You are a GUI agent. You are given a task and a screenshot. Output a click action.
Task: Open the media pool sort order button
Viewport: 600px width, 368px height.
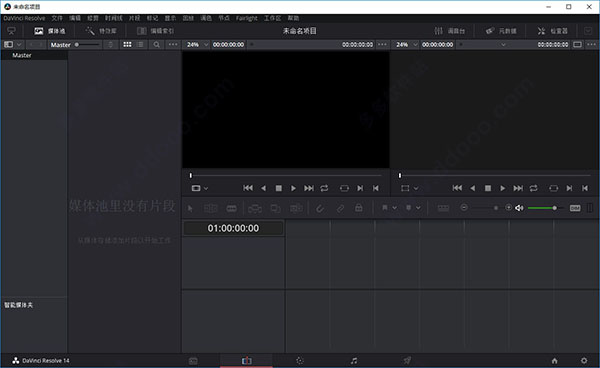point(111,44)
